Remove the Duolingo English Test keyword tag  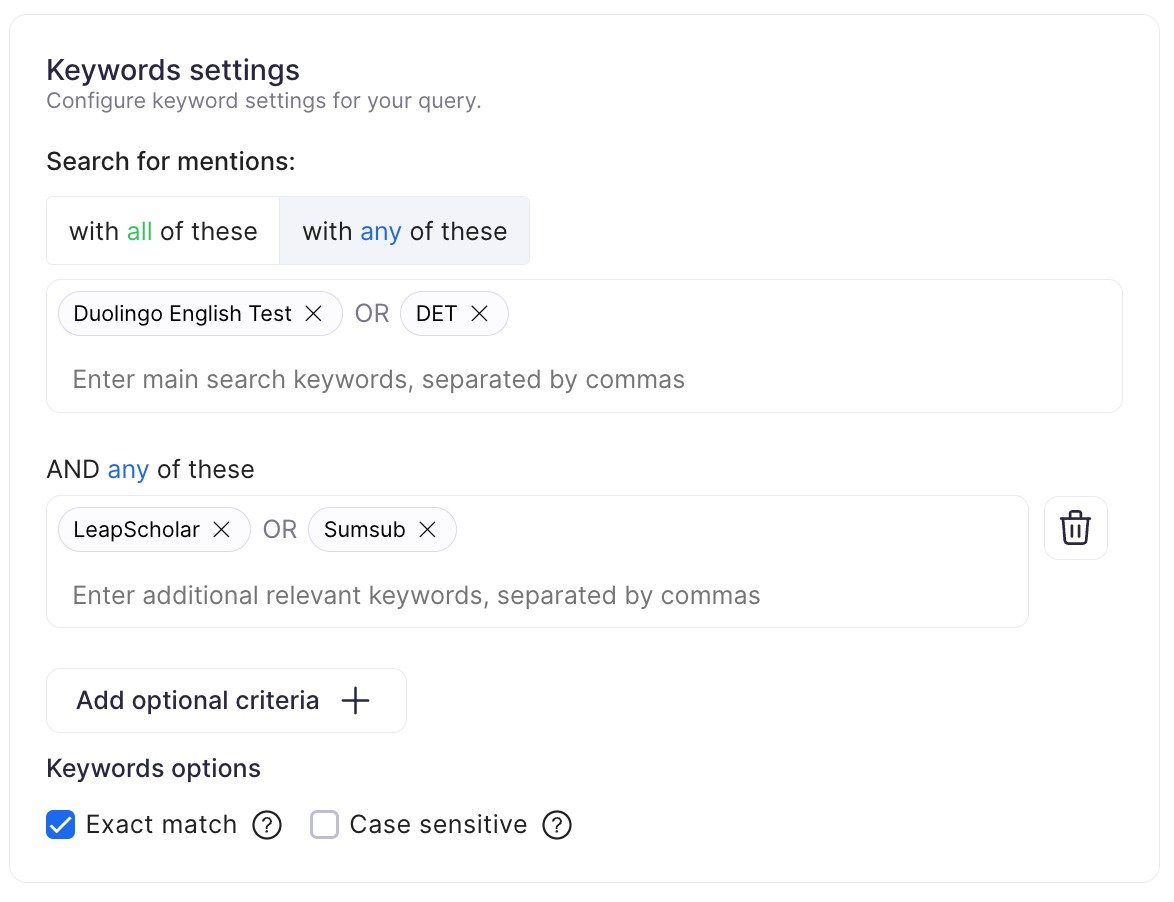tap(312, 313)
